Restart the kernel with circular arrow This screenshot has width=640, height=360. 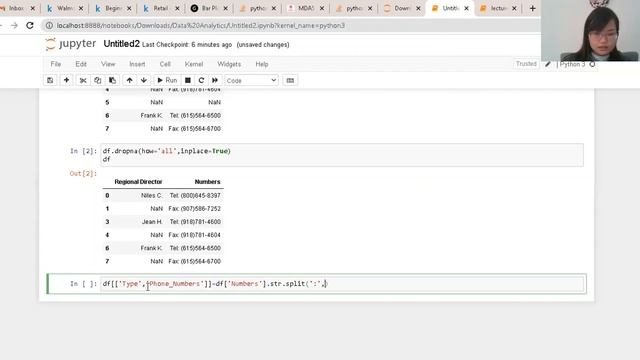pyautogui.click(x=201, y=80)
